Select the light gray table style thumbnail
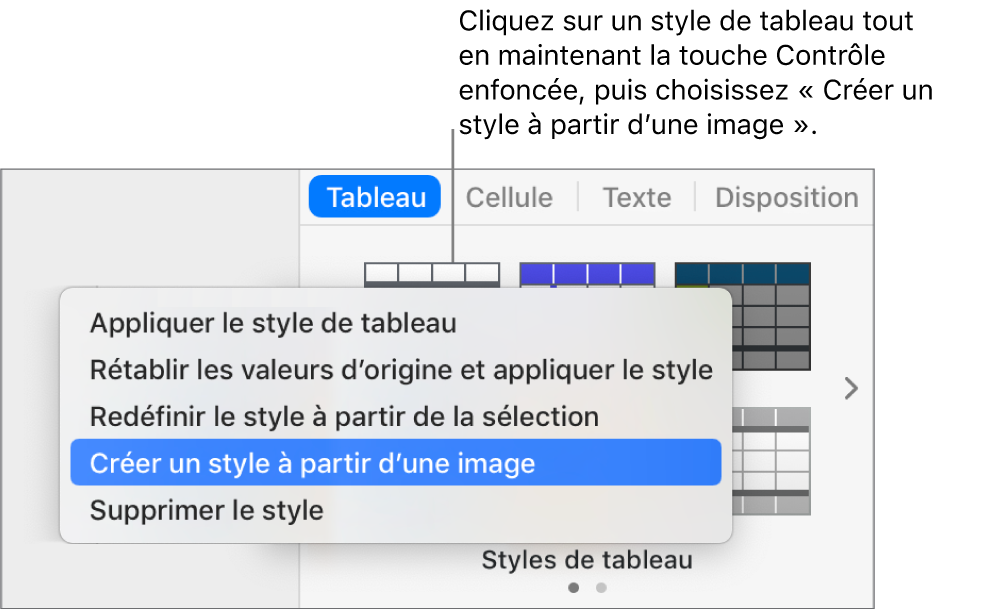 [771, 461]
